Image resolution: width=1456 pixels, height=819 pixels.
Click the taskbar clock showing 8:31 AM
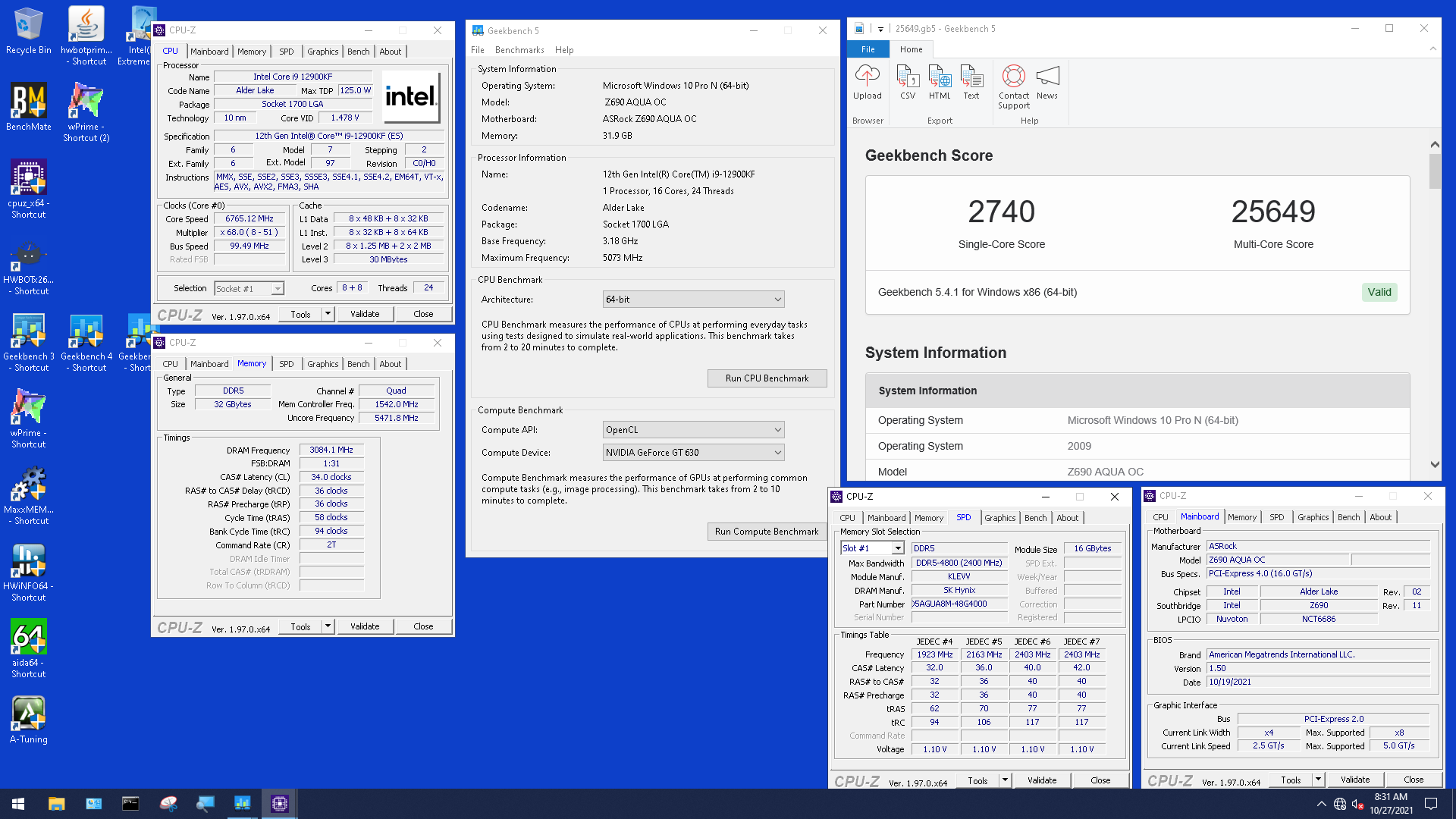point(1391,804)
